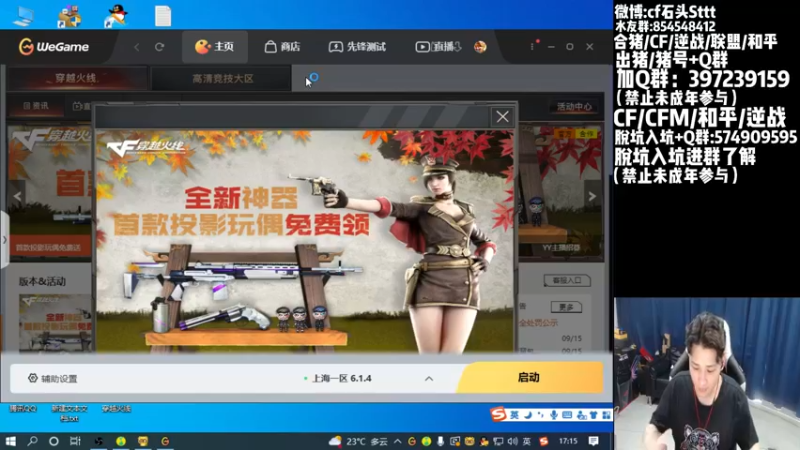Open Cortana circle icon
Viewport: 800px width, 450px height.
click(x=54, y=441)
